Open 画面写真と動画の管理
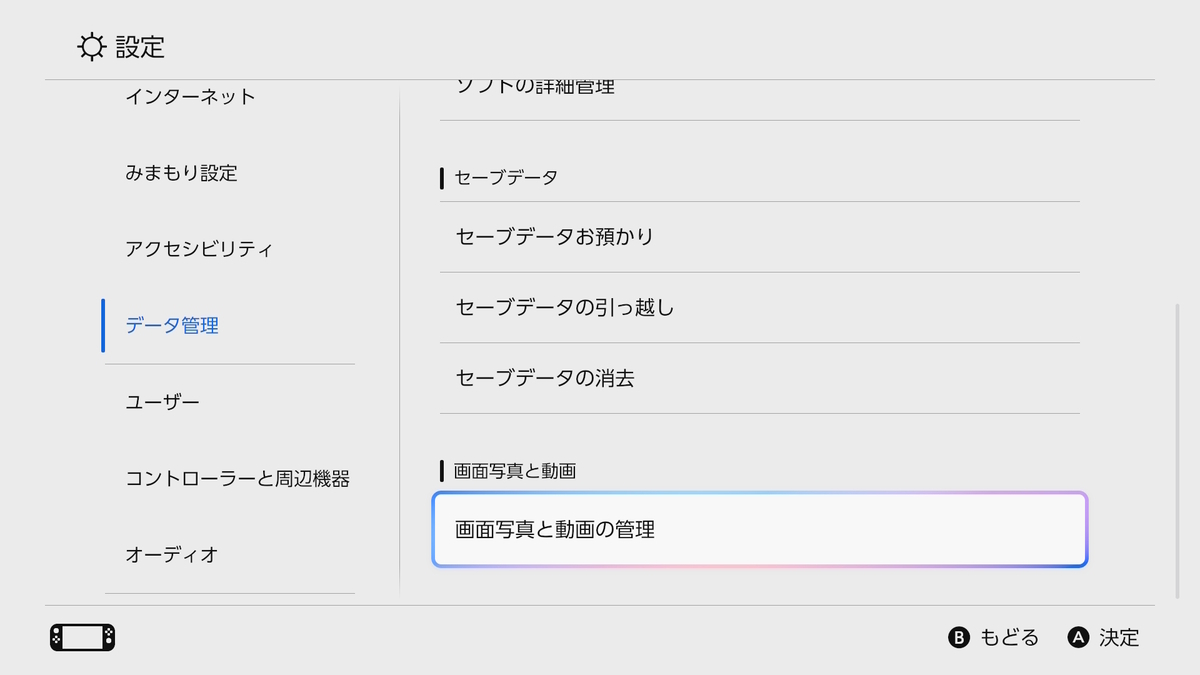Viewport: 1200px width, 675px height. pos(760,530)
